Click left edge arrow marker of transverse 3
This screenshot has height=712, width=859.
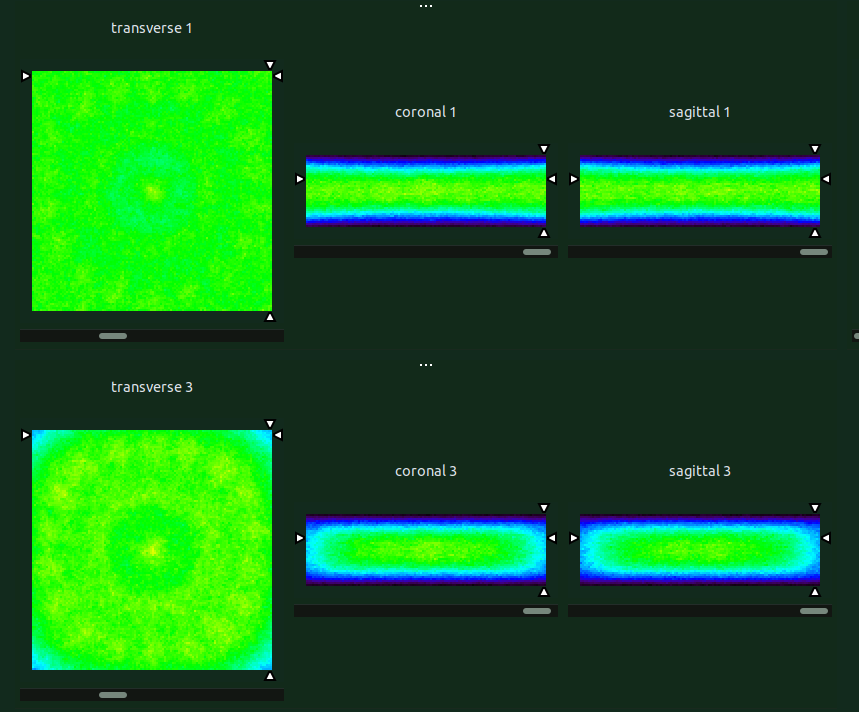(x=26, y=435)
